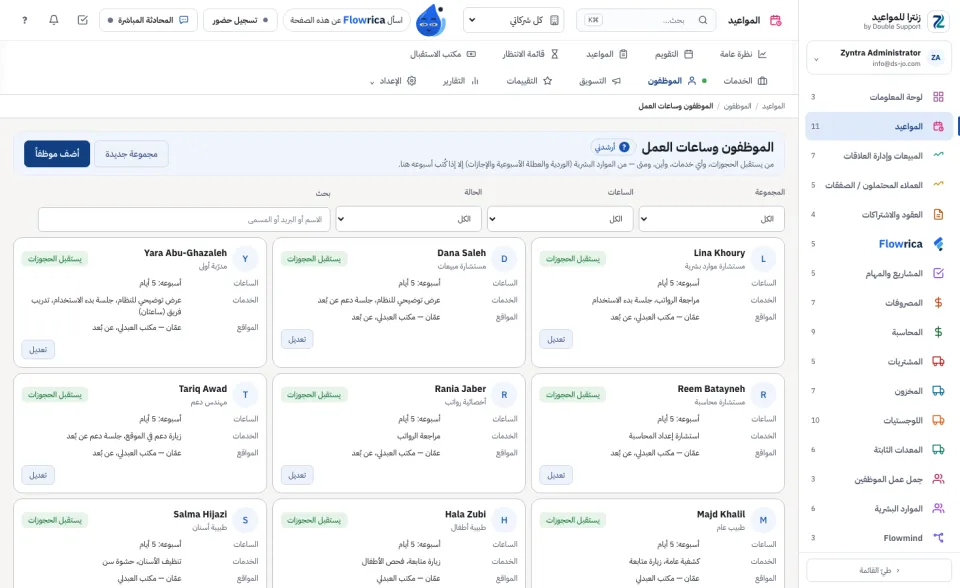Click the ZA user avatar
960x588 pixels.
tap(936, 58)
